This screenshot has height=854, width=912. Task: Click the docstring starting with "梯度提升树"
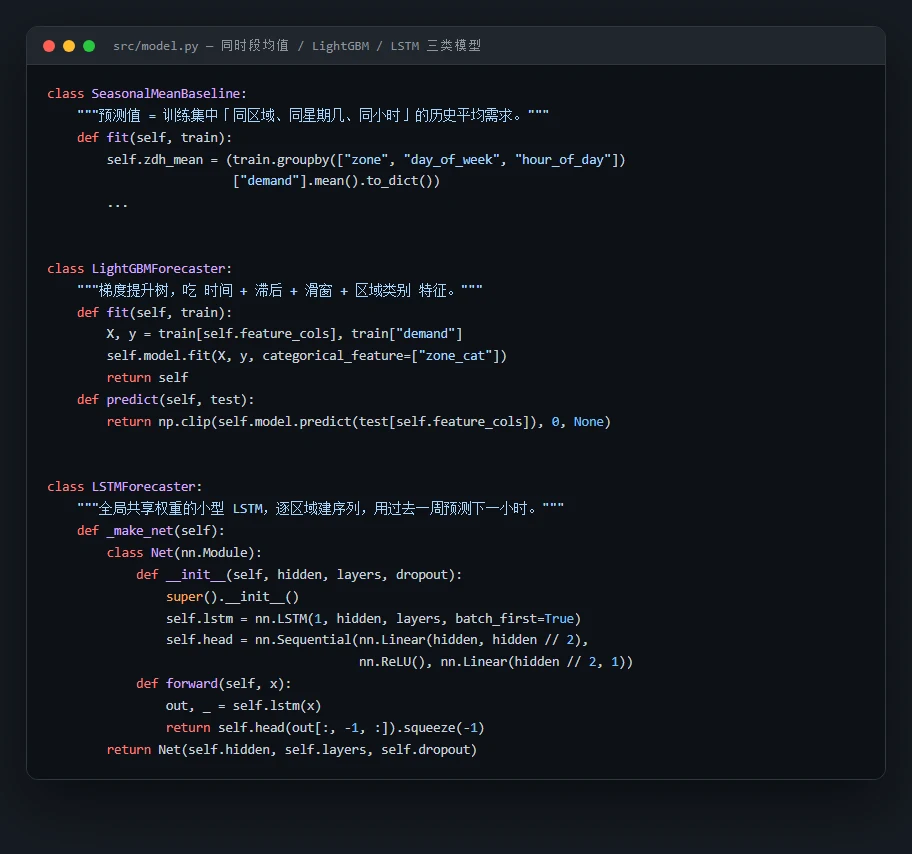click(x=280, y=290)
